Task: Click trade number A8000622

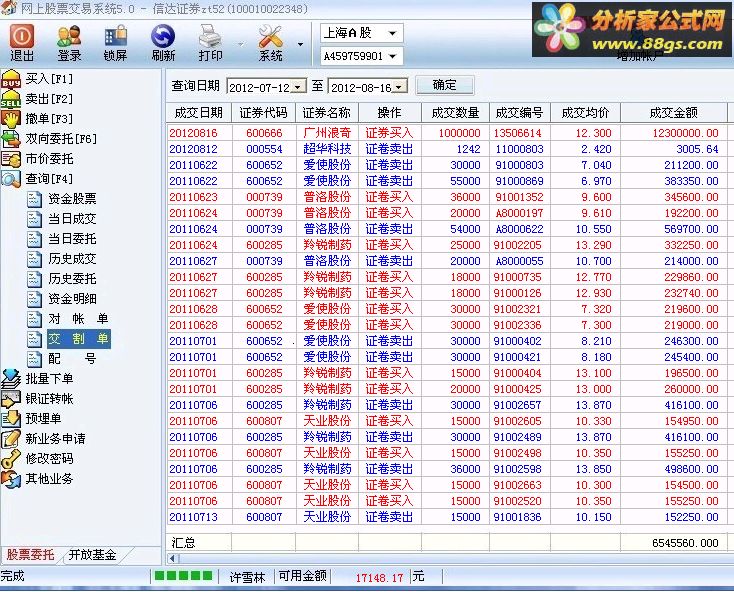Action: 519,229
